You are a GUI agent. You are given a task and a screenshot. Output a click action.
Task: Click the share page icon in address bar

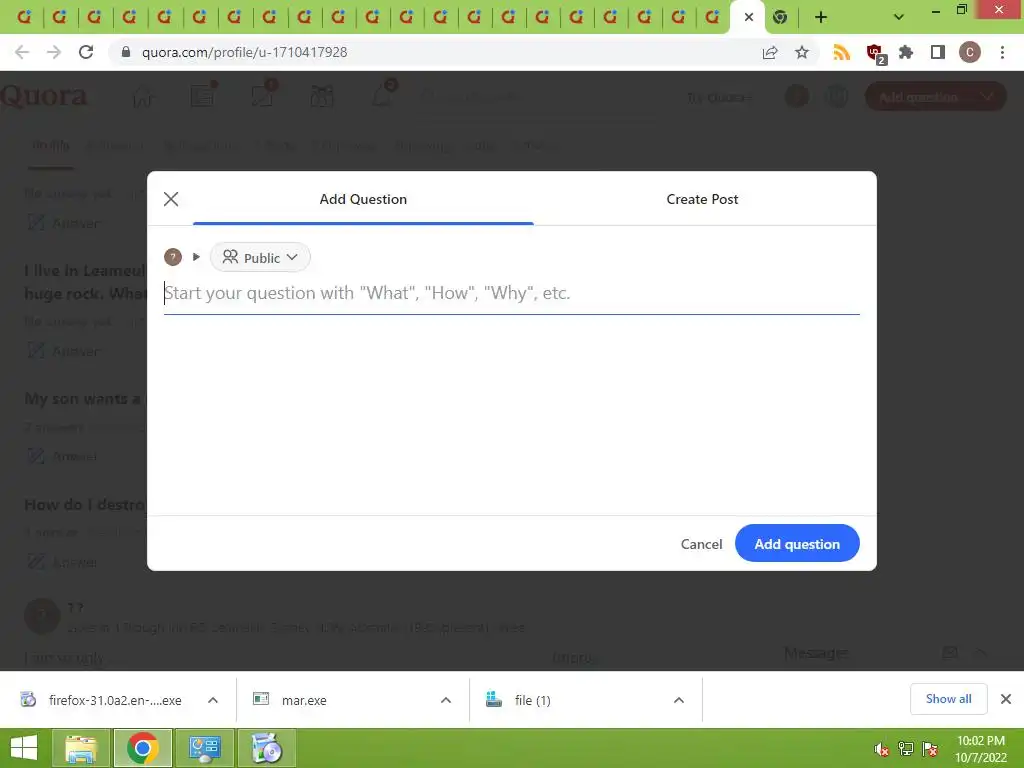pyautogui.click(x=770, y=52)
